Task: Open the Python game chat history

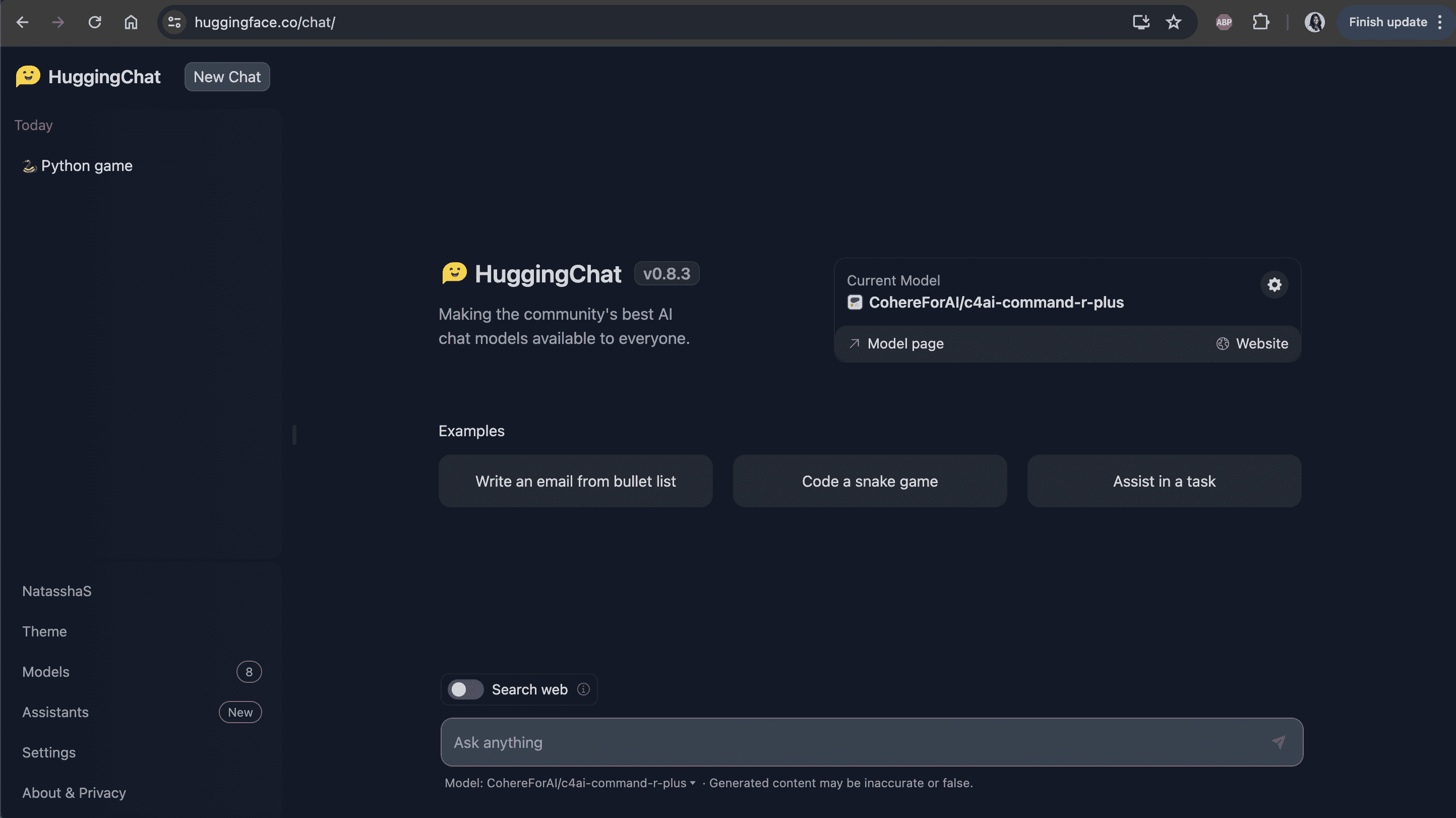Action: click(86, 165)
